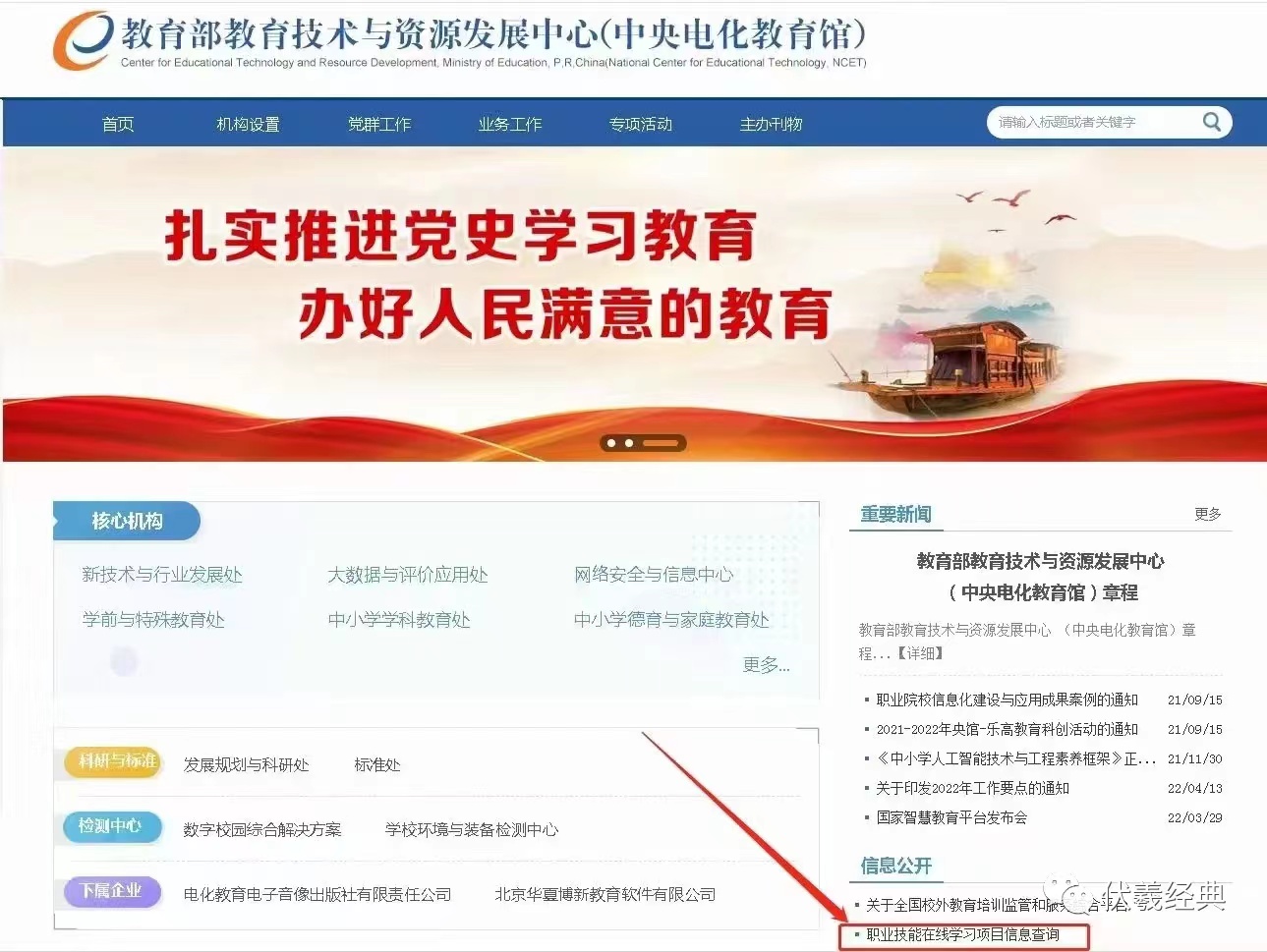Click 更多... in the 核心机构 panel

[x=767, y=665]
